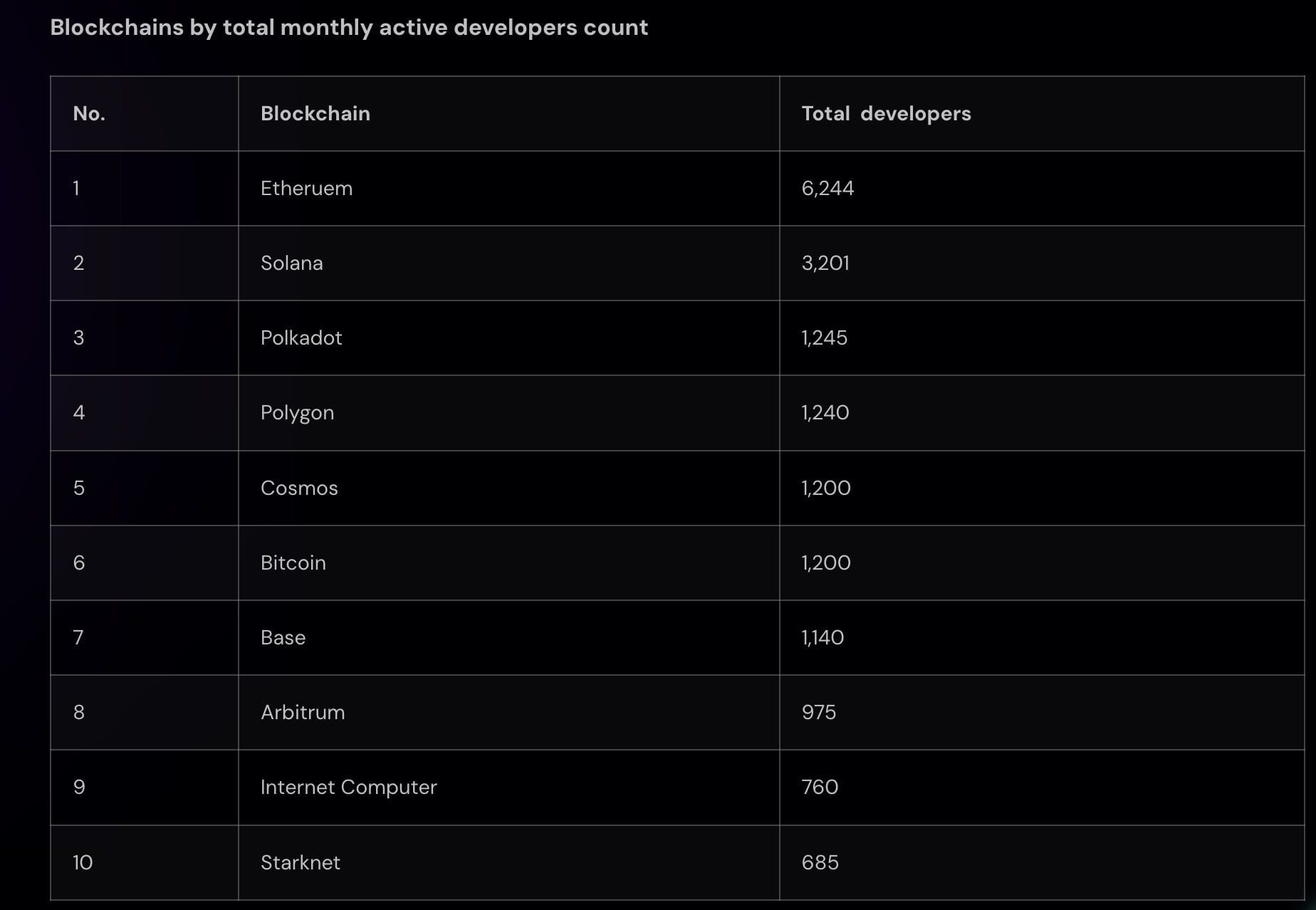Select the Polkadot row name

point(301,338)
